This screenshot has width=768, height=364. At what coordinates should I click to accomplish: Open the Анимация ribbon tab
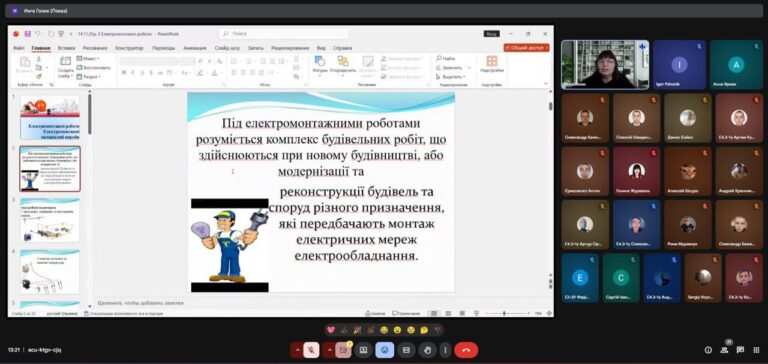195,48
